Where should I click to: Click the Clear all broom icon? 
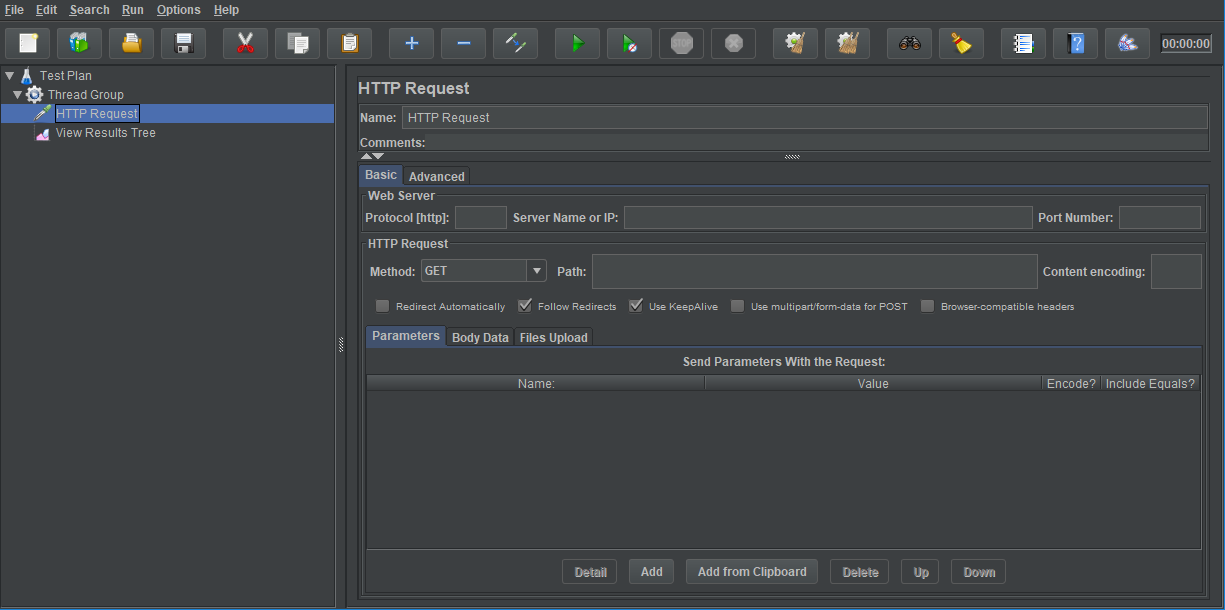tap(961, 43)
